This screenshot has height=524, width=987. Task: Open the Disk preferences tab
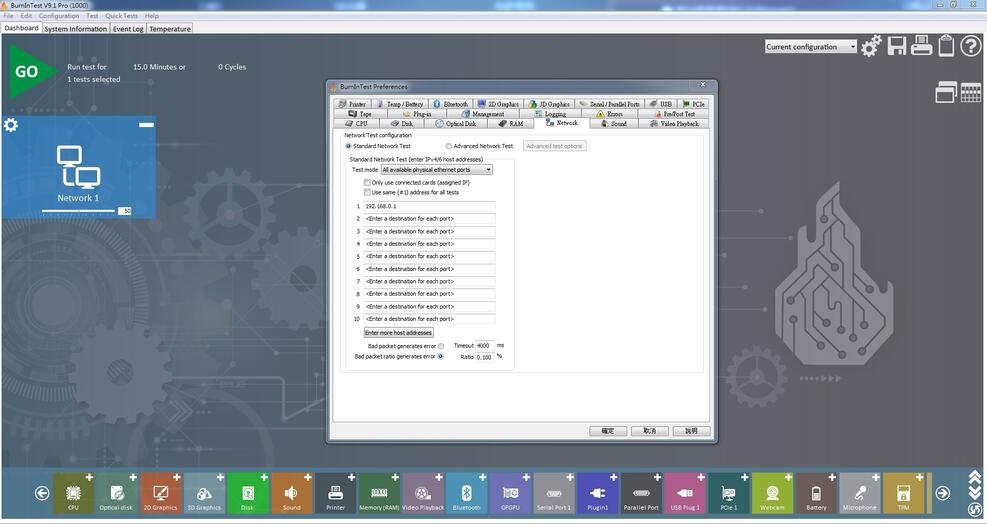pyautogui.click(x=403, y=123)
